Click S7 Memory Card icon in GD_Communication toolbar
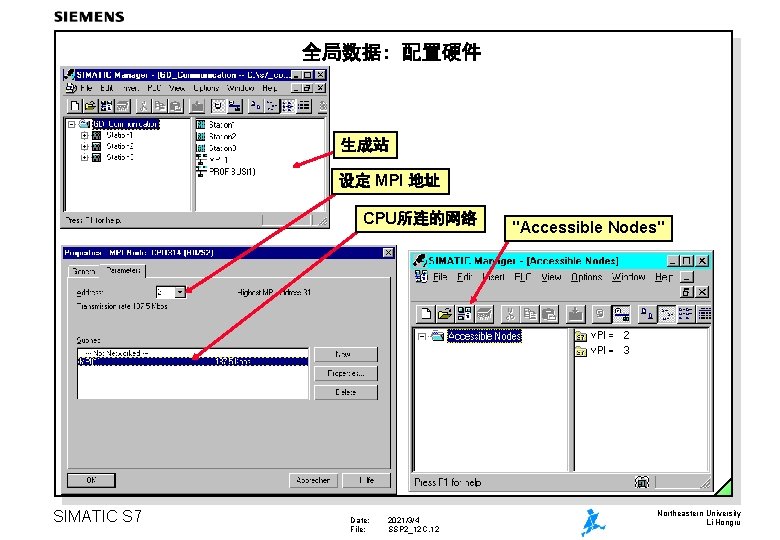Image resolution: width=780 pixels, height=540 pixels. tap(122, 105)
